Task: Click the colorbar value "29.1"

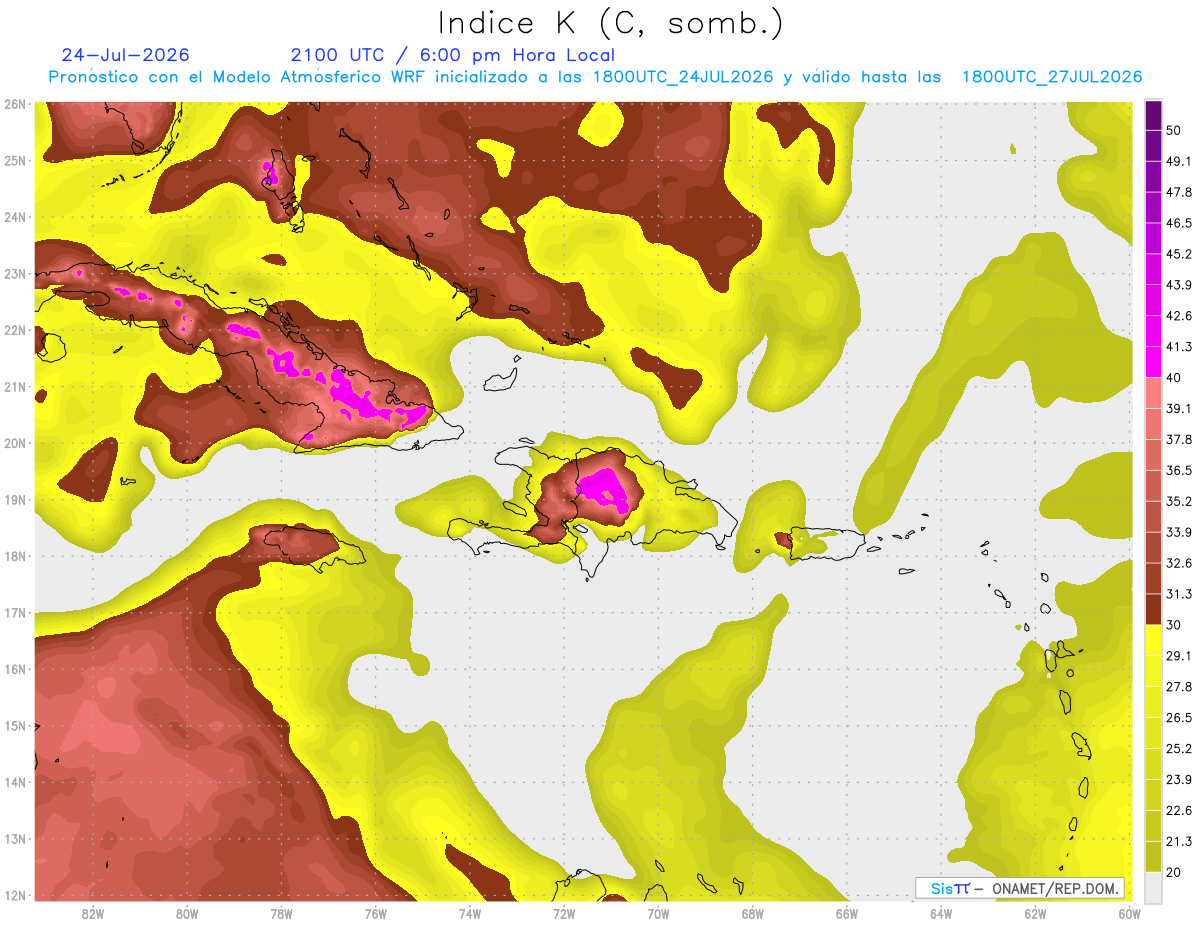Action: (1179, 656)
